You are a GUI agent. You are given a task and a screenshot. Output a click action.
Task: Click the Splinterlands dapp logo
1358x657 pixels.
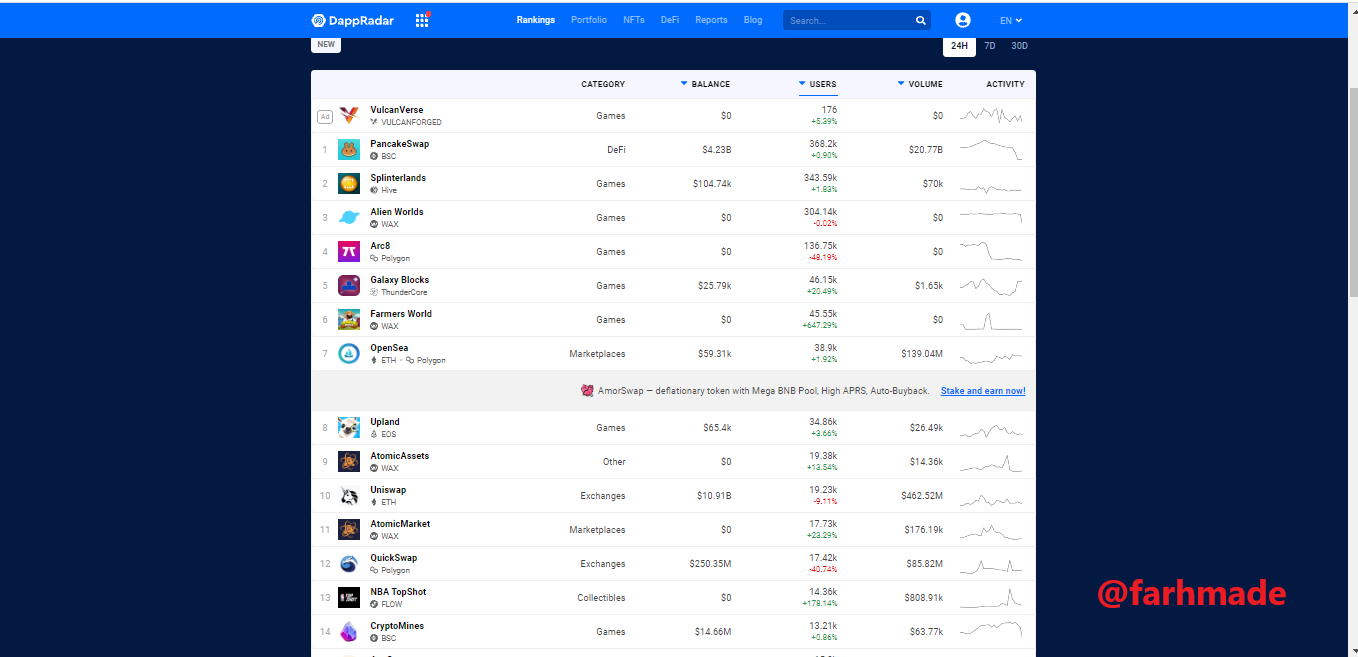point(349,184)
